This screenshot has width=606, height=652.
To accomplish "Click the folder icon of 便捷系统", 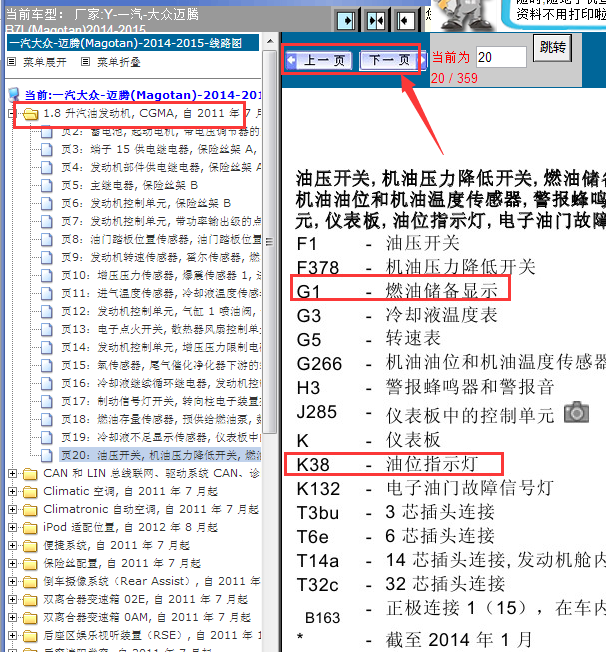I will tap(30, 546).
